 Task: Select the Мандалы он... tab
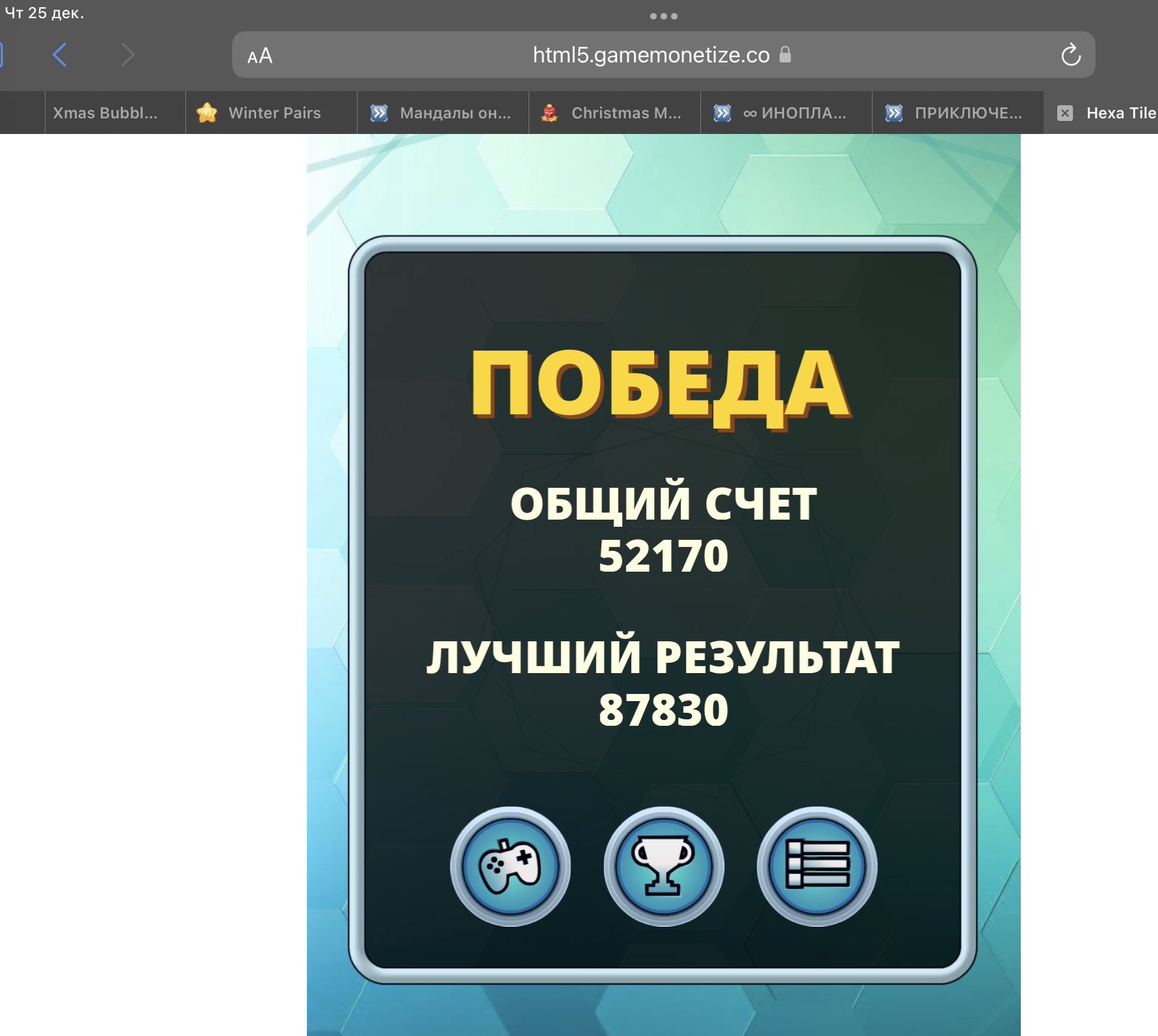(x=455, y=113)
